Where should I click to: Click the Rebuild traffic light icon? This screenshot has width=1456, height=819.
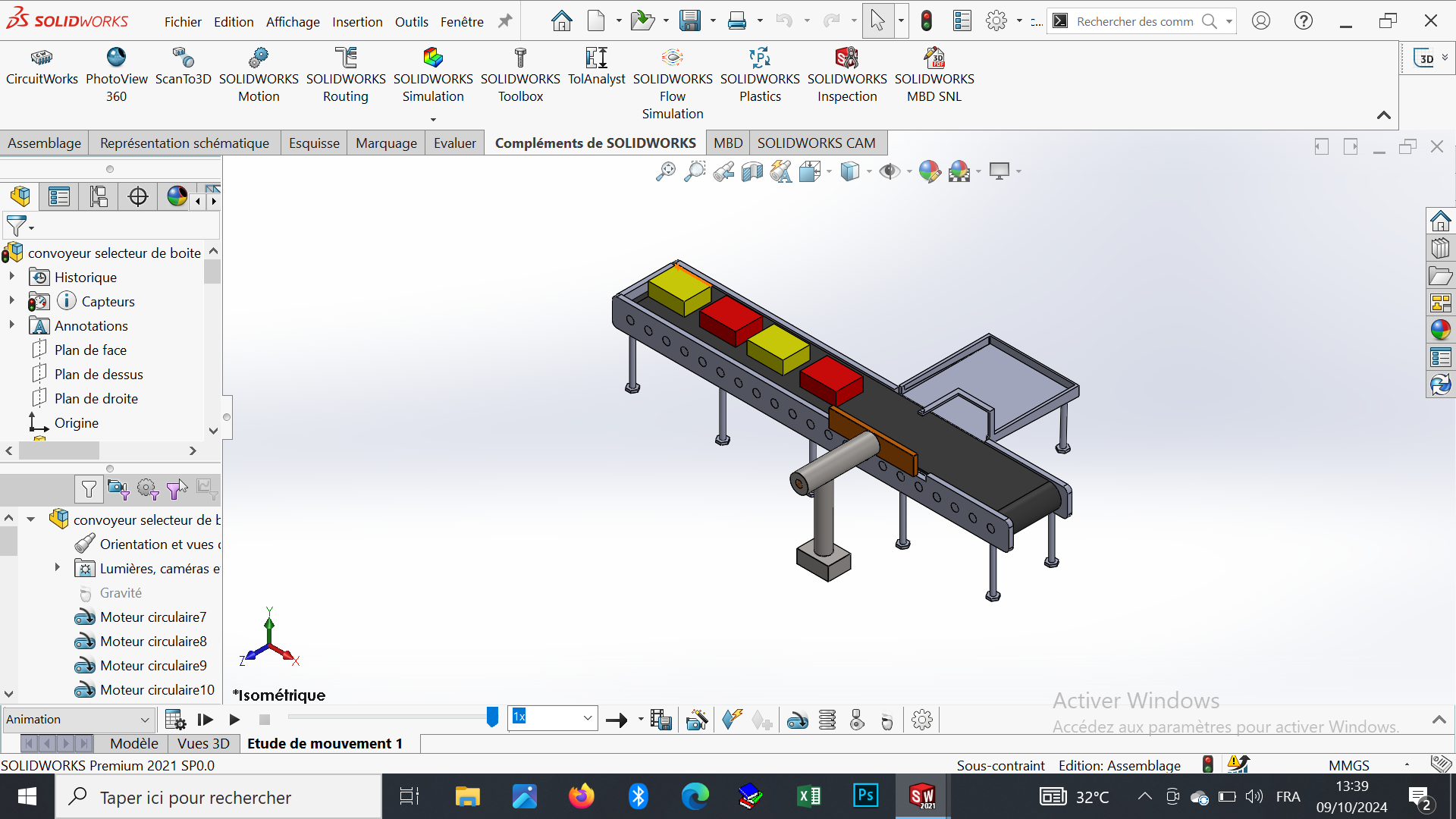point(927,21)
